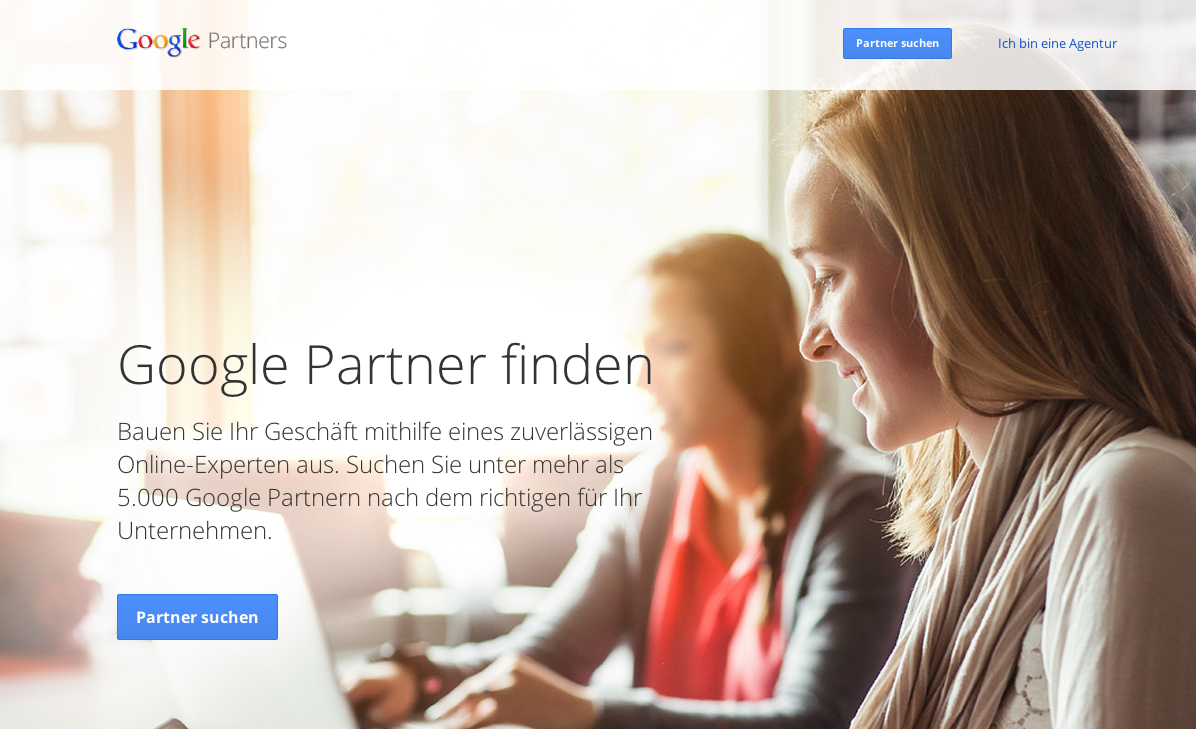The image size is (1196, 729).
Task: Click the colorful Google logo in header
Action: [158, 41]
